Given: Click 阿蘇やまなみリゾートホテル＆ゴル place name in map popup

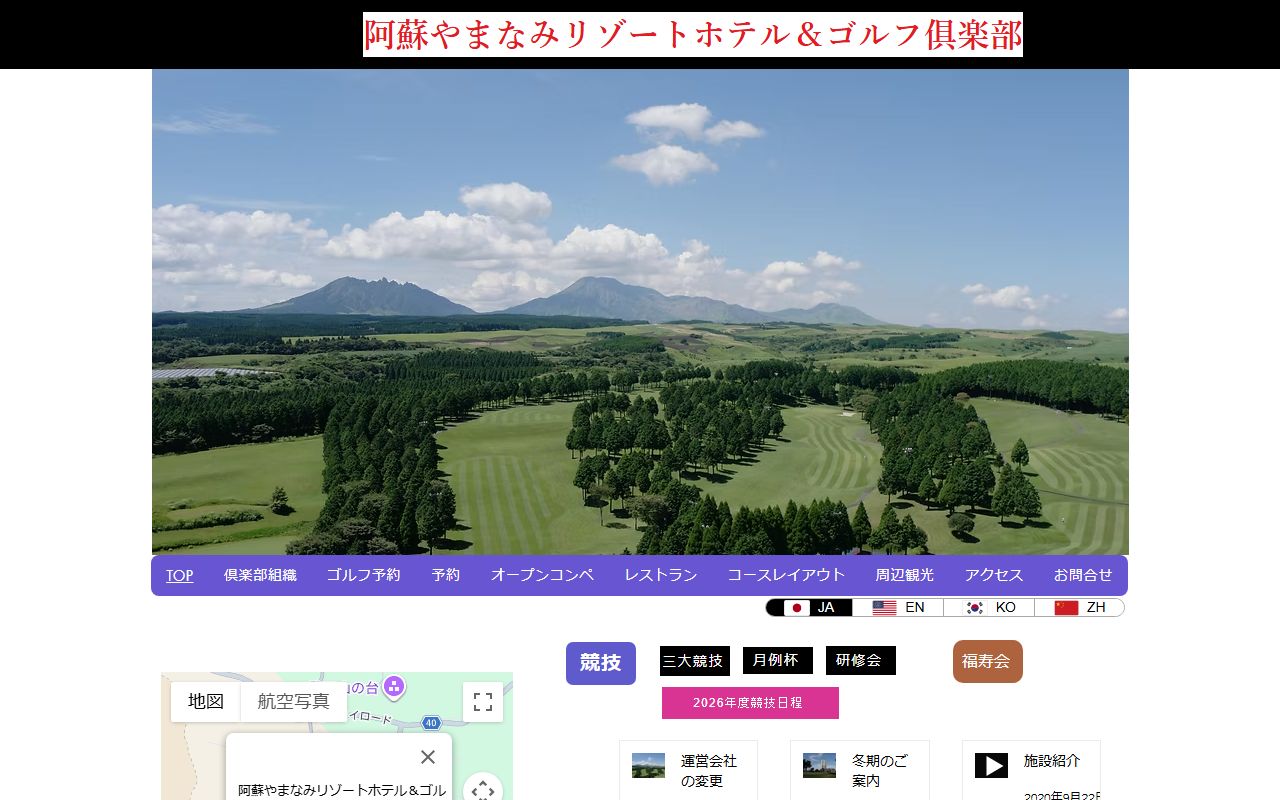Looking at the screenshot, I should click(x=342, y=790).
